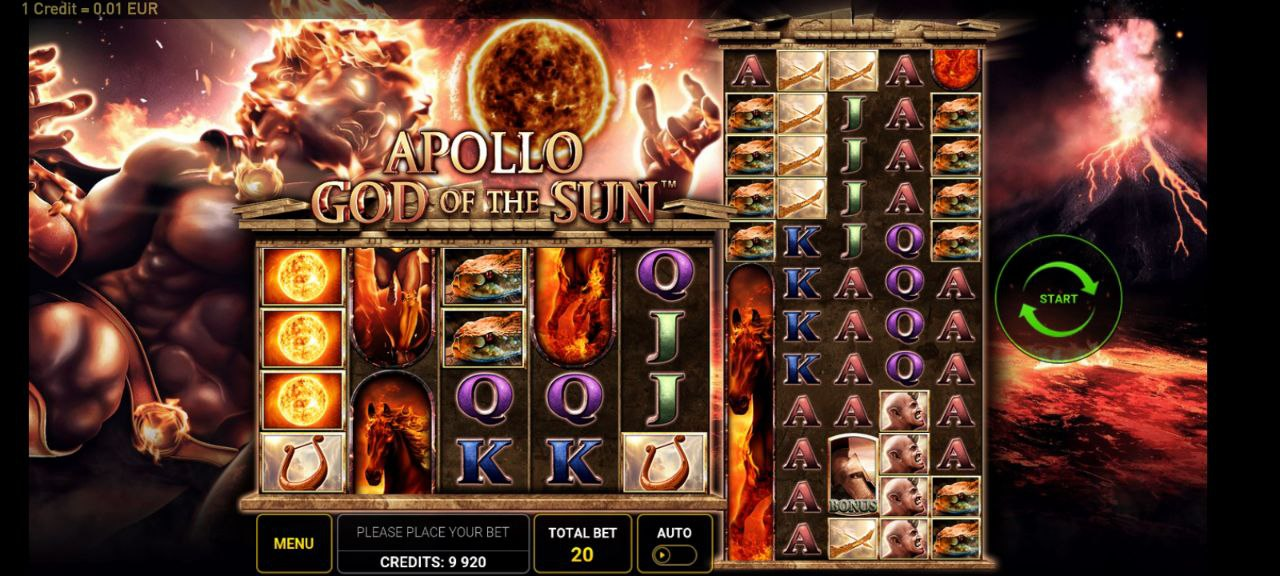Click the lyre symbol on the first reel
1280x576 pixels.
tap(302, 462)
